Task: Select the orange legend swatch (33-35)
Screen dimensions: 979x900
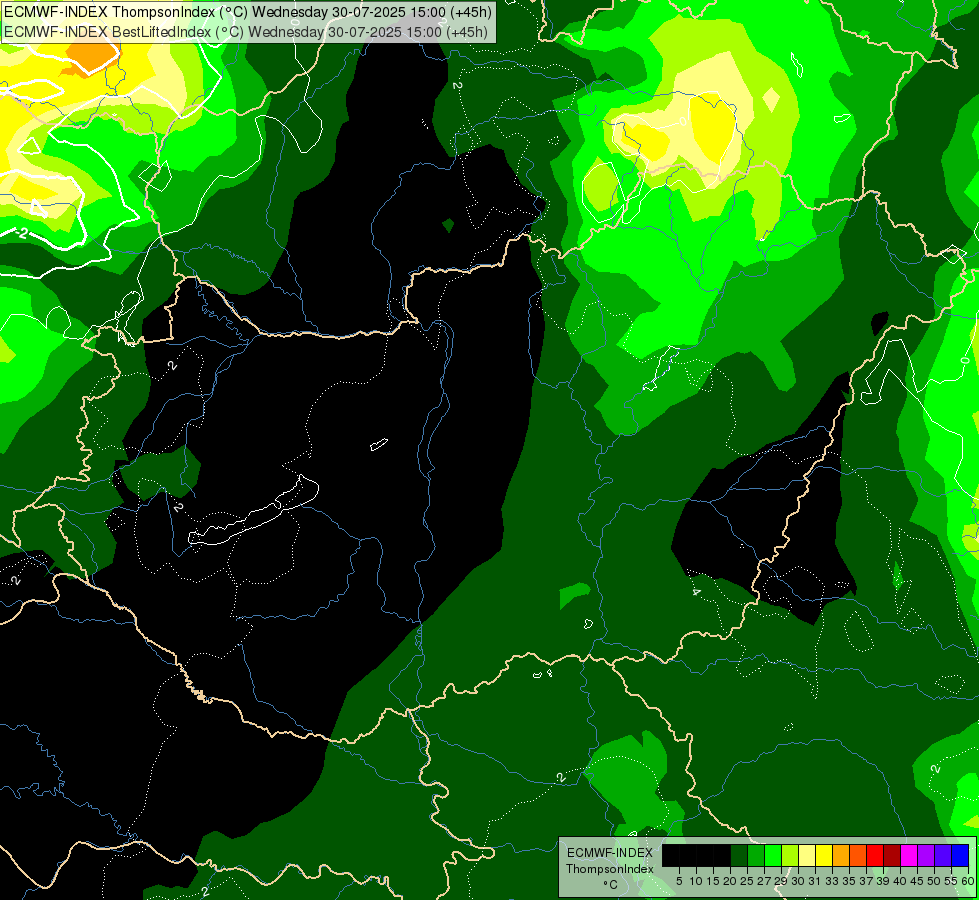Action: point(840,855)
